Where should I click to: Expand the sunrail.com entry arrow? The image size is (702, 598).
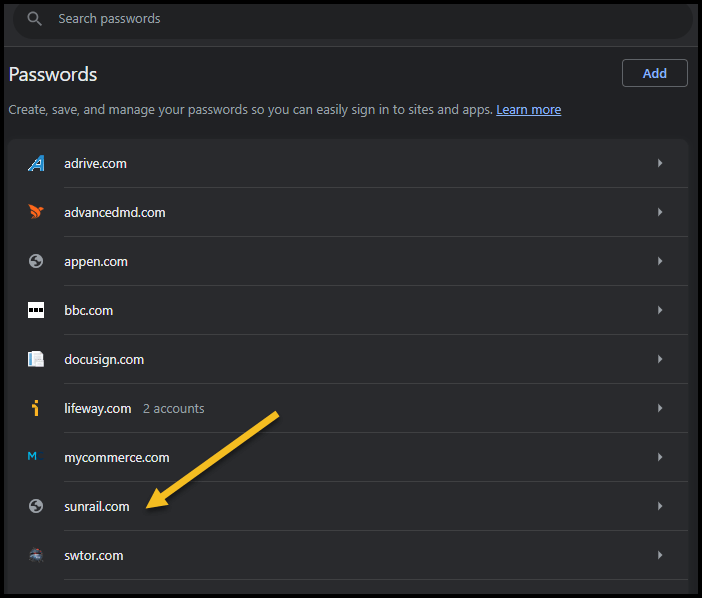[660, 506]
